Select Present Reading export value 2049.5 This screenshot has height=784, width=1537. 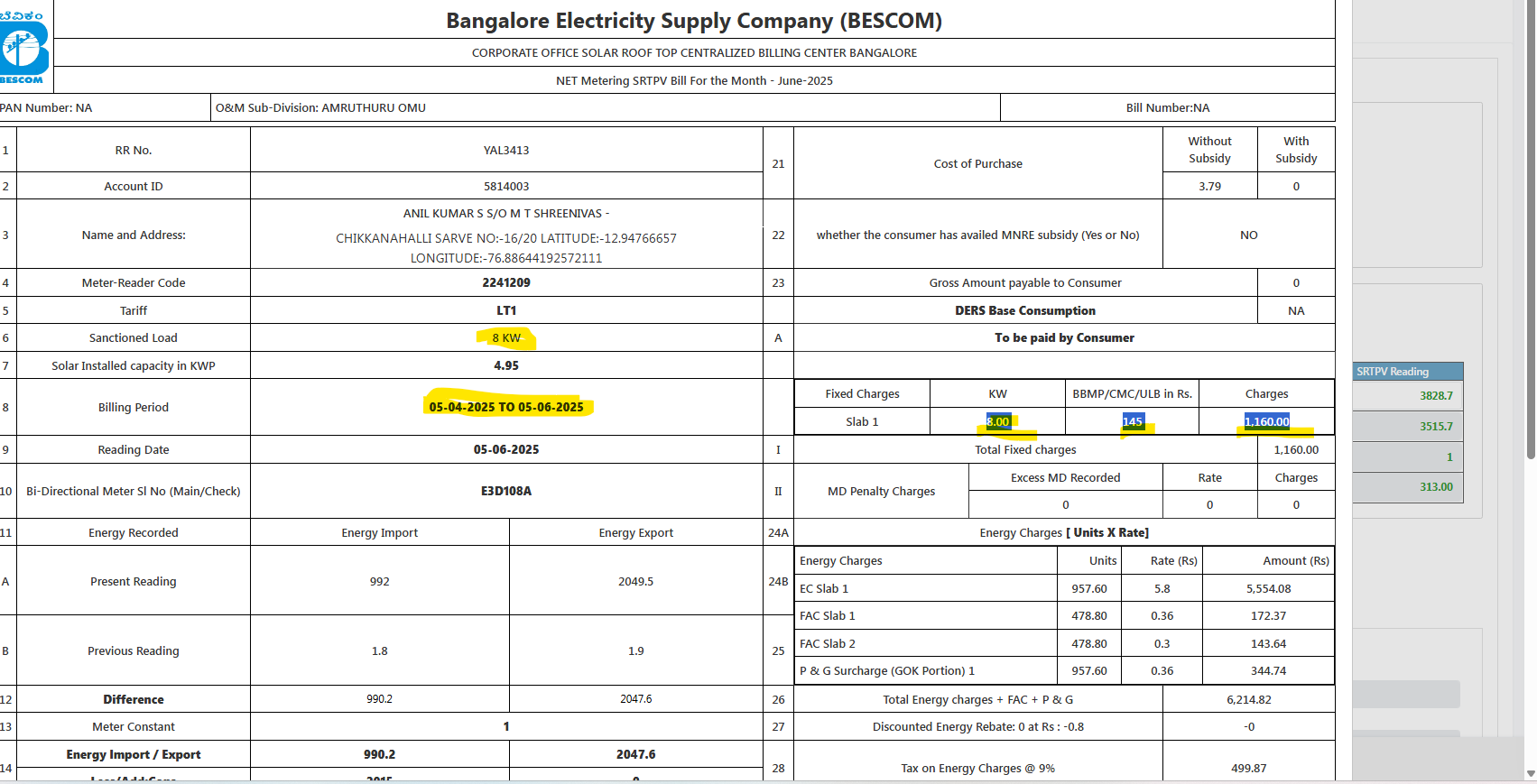636,582
